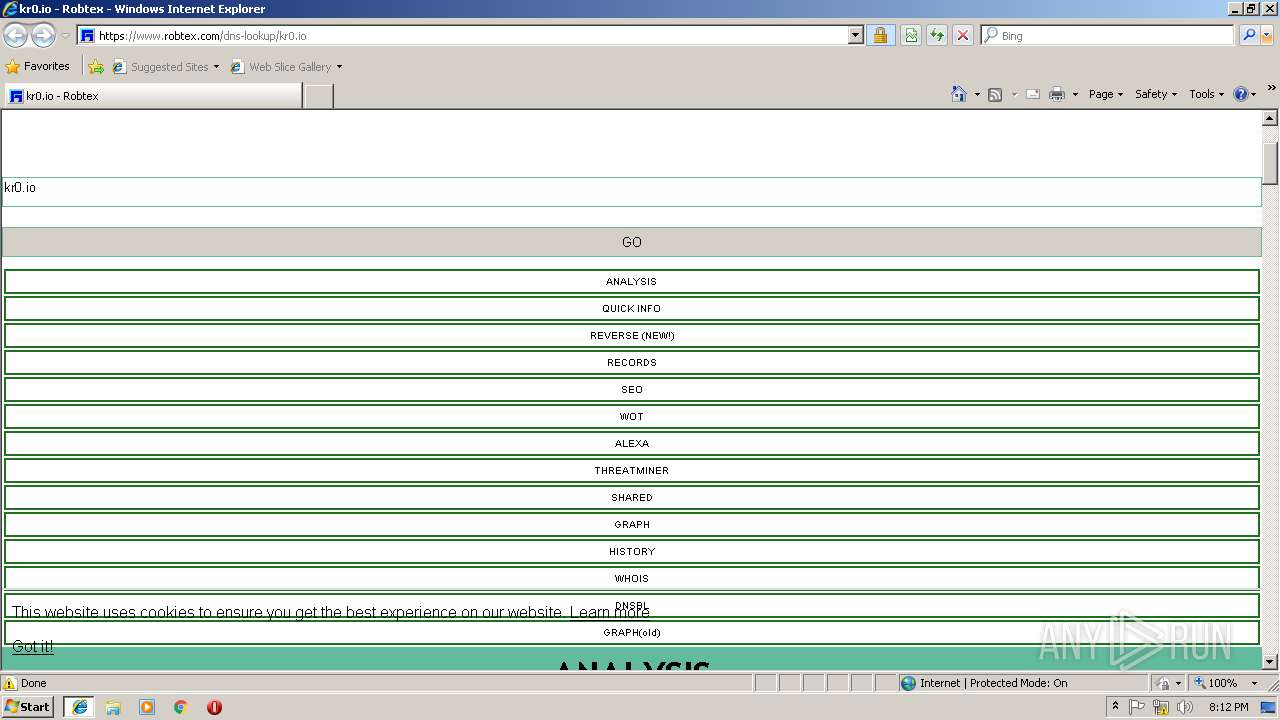The image size is (1280, 720).
Task: Click the volume speaker tray icon
Action: (1185, 707)
